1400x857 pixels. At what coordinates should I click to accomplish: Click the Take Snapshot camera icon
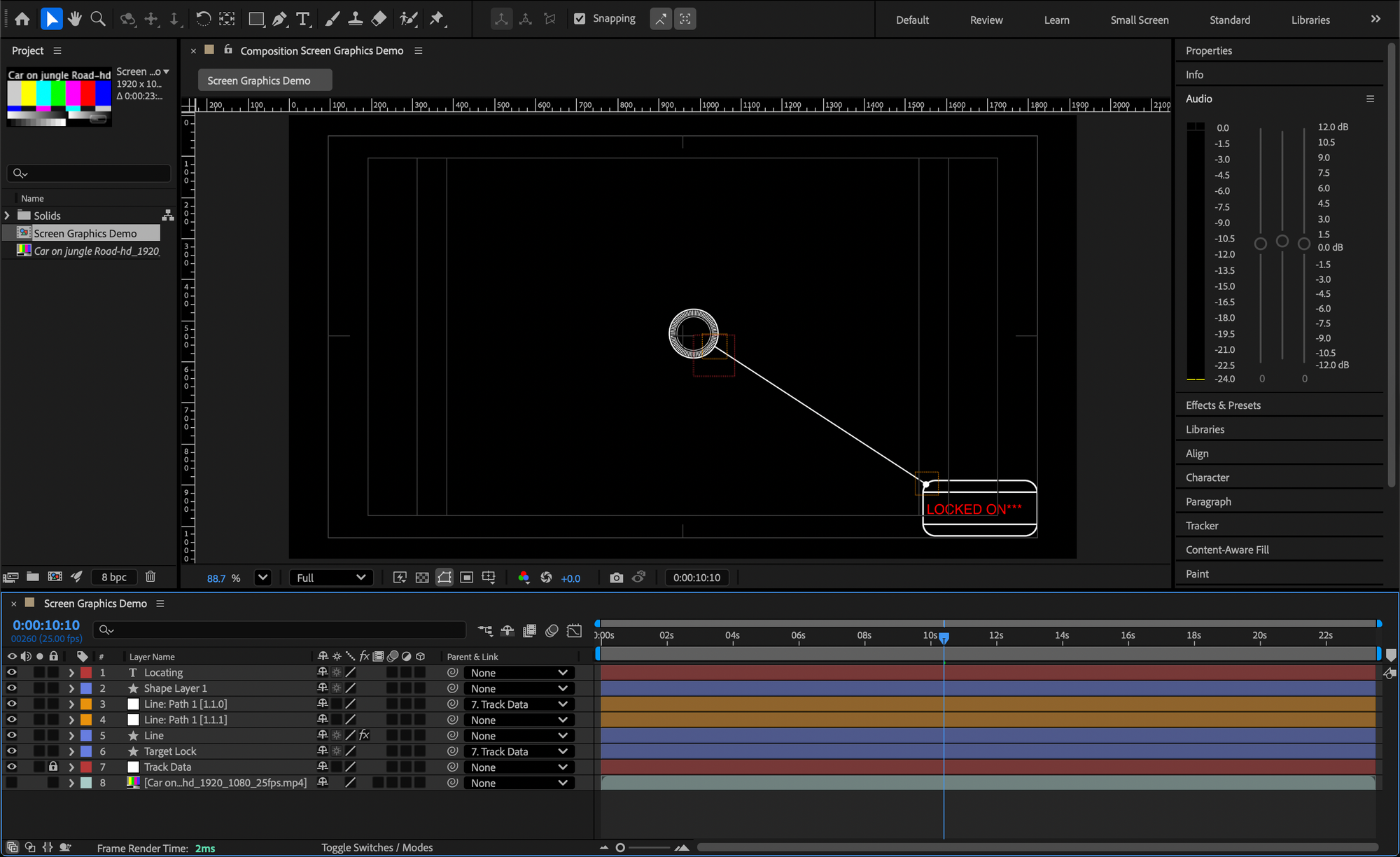(x=616, y=578)
